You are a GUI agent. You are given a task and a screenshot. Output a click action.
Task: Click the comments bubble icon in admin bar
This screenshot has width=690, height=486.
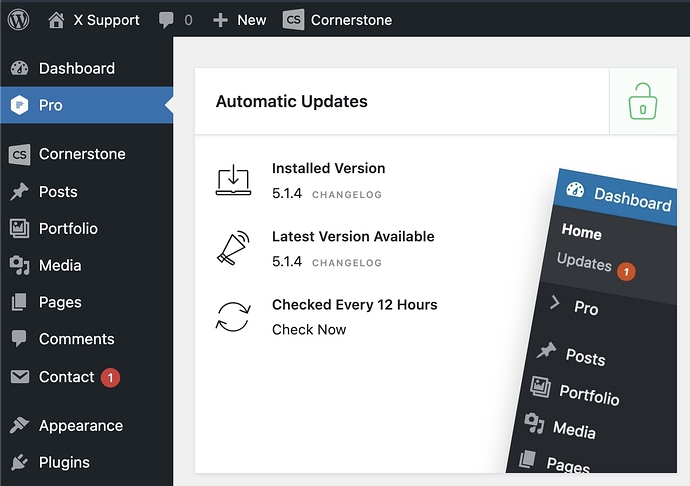coord(166,20)
